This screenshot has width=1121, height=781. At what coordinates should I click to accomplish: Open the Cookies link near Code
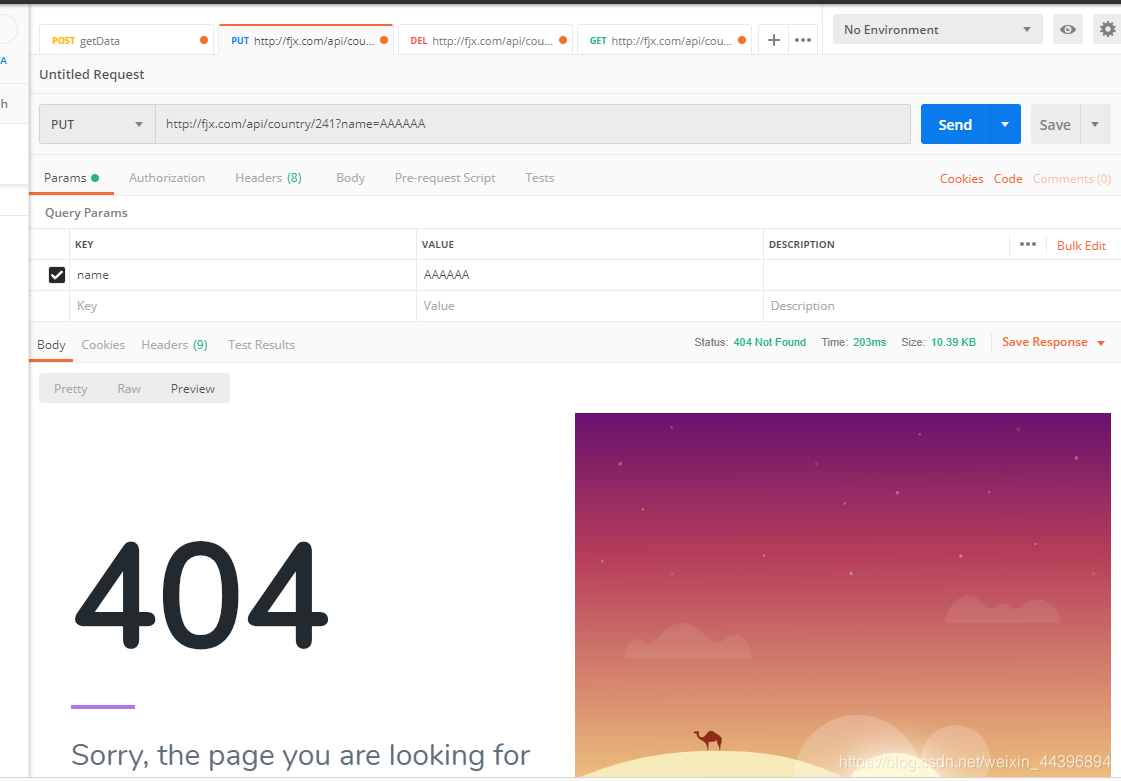click(961, 179)
